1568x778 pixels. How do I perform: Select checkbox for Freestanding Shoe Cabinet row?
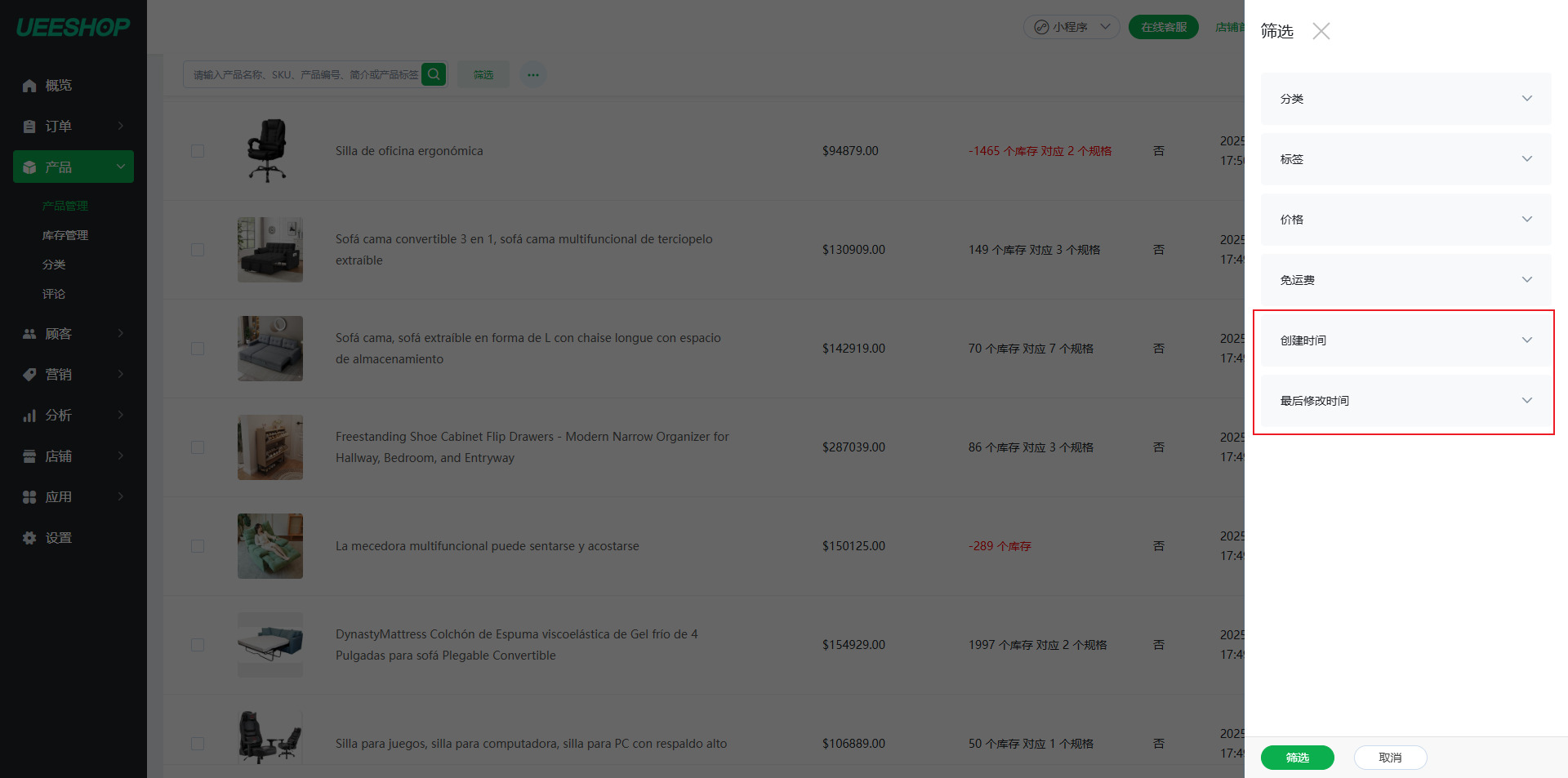198,447
